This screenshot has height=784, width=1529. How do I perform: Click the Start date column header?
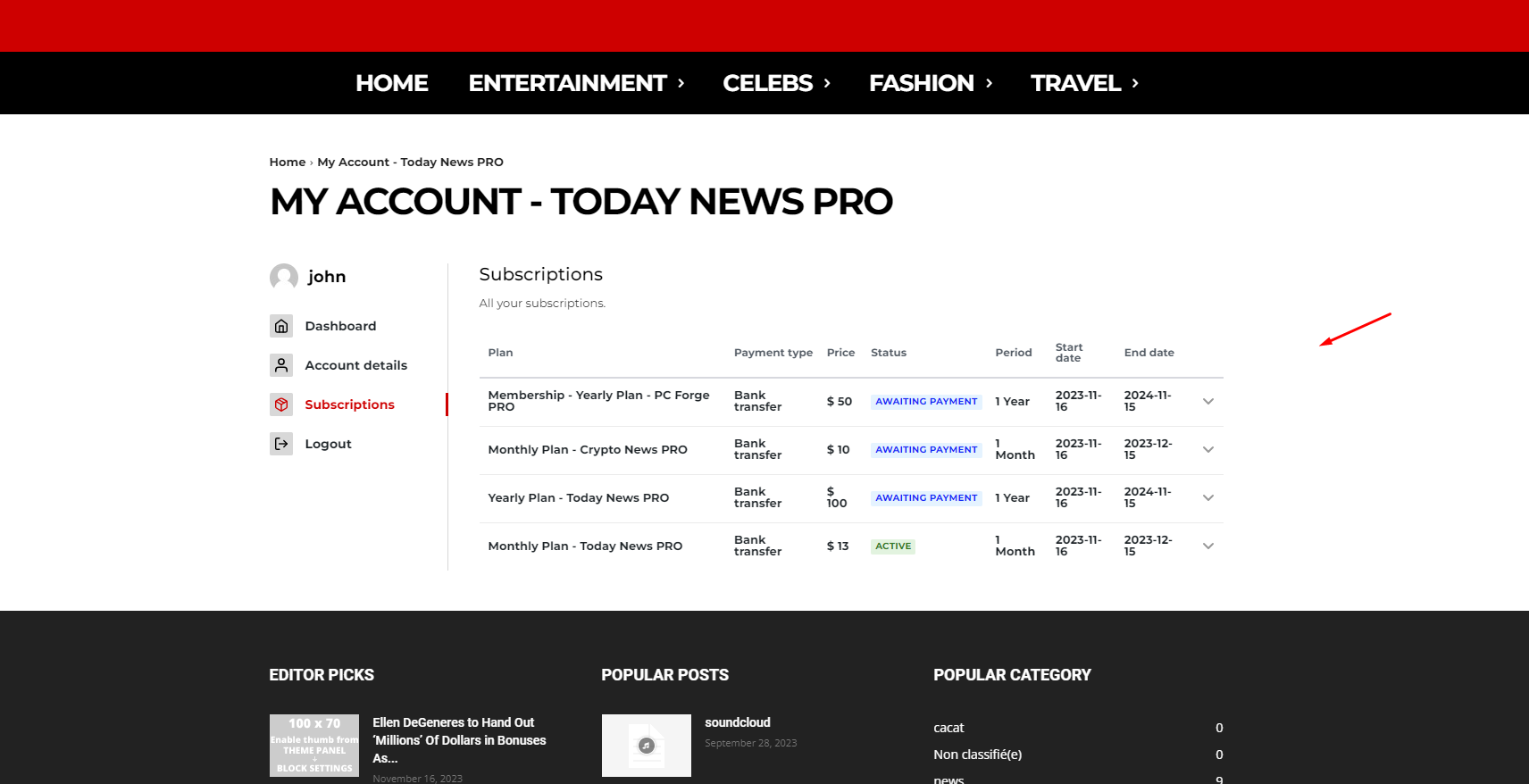coord(1069,353)
